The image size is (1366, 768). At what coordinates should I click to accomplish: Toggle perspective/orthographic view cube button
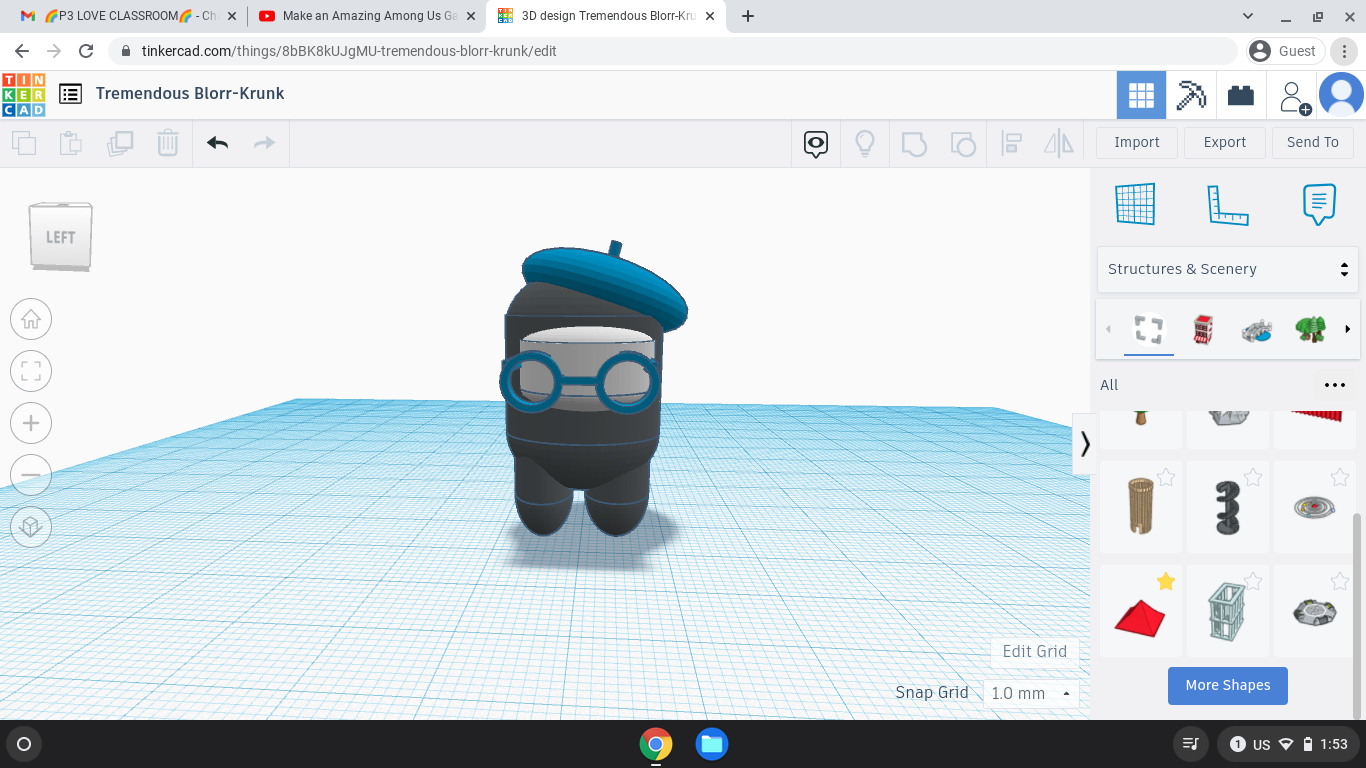[x=31, y=526]
